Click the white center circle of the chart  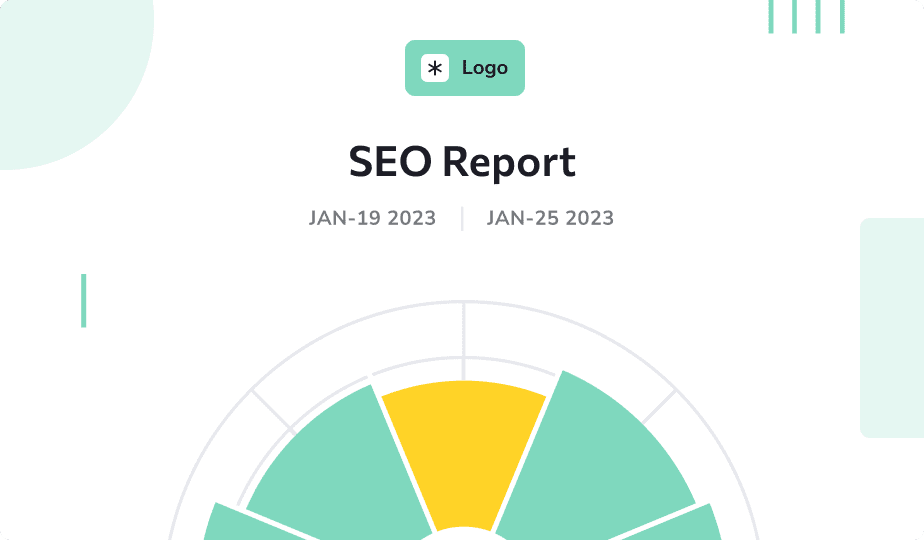click(x=464, y=534)
